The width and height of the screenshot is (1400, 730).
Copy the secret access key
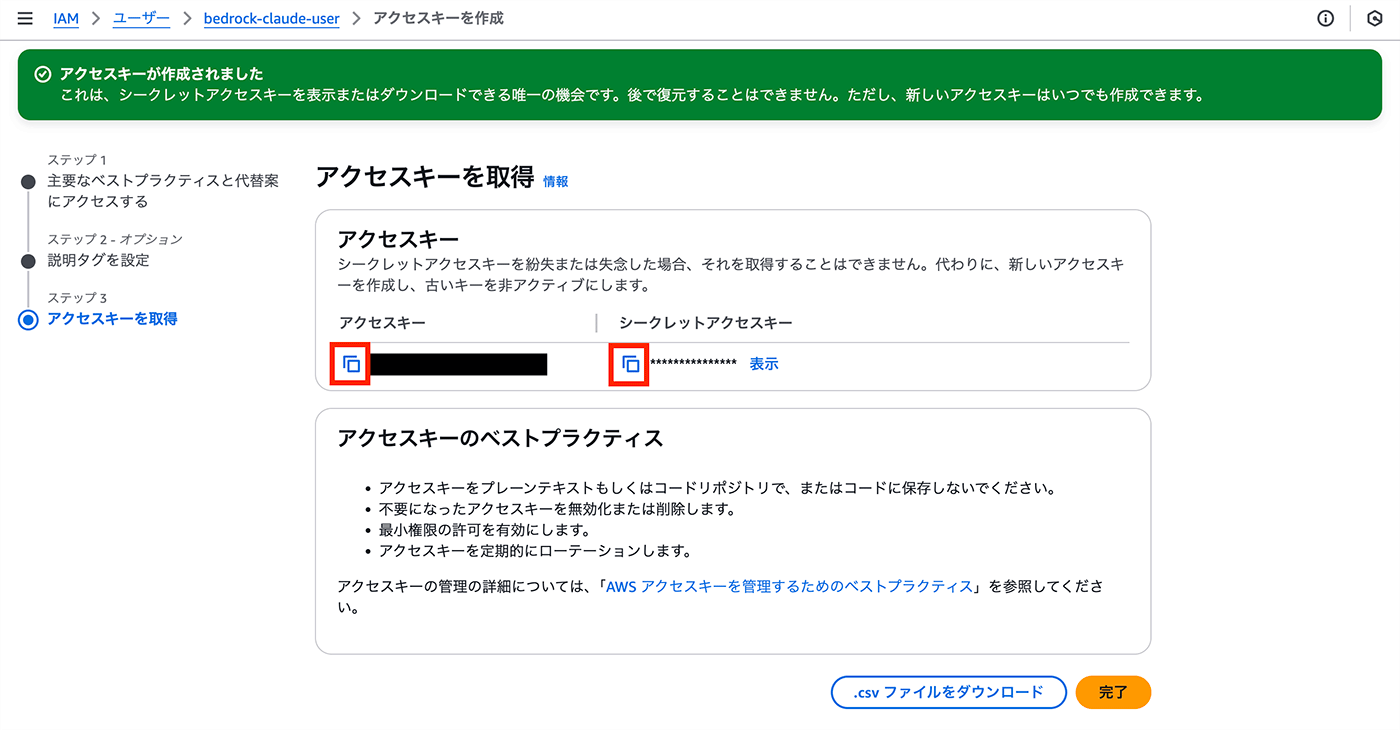click(630, 364)
